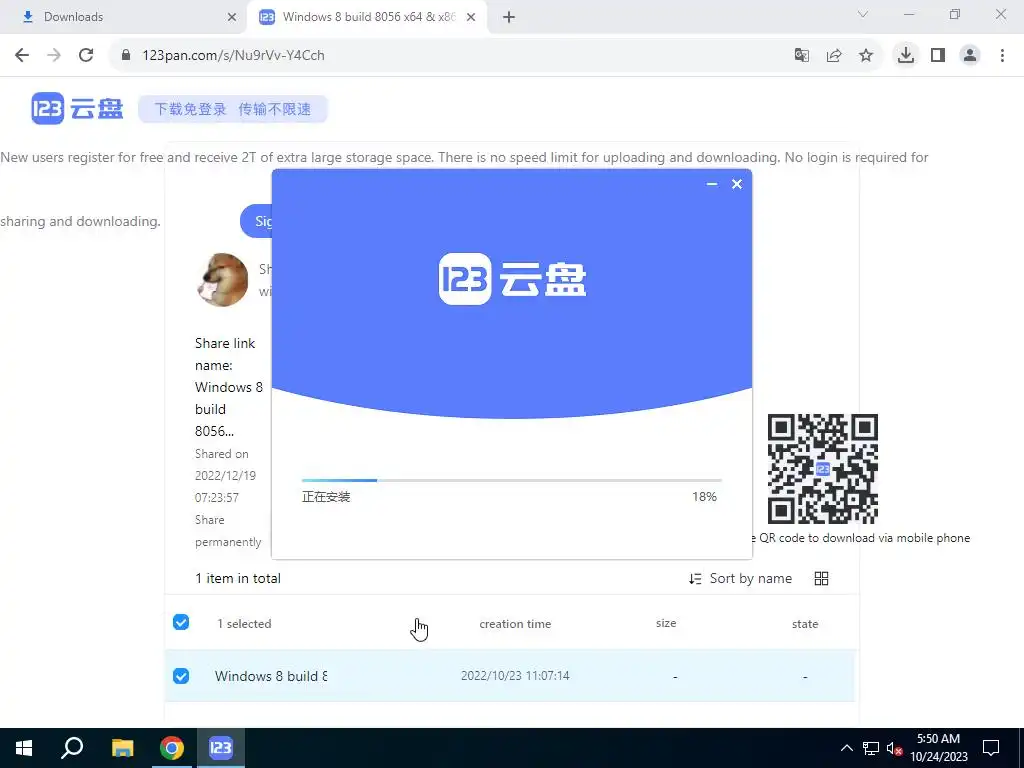Image resolution: width=1024 pixels, height=768 pixels.
Task: Open the Google Translate page icon
Action: [x=801, y=56]
